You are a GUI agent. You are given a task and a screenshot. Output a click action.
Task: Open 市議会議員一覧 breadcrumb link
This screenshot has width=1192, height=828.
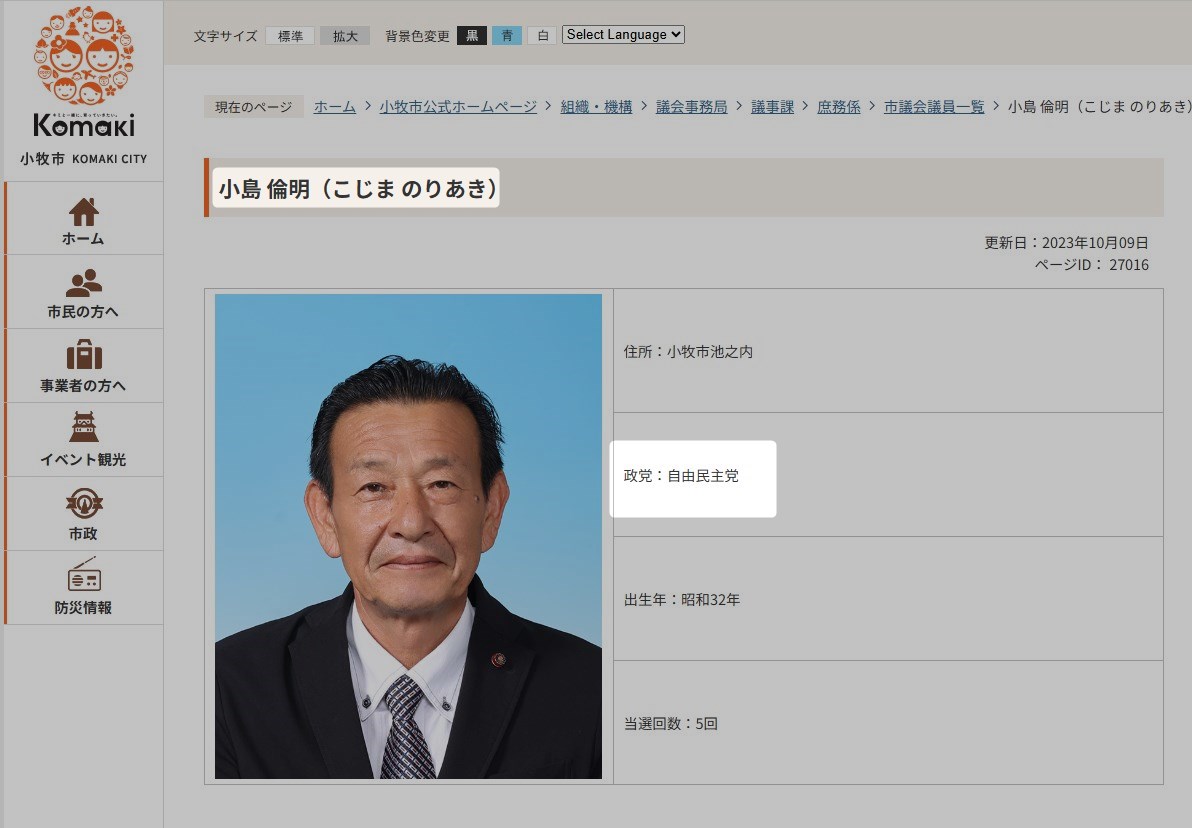click(x=934, y=107)
